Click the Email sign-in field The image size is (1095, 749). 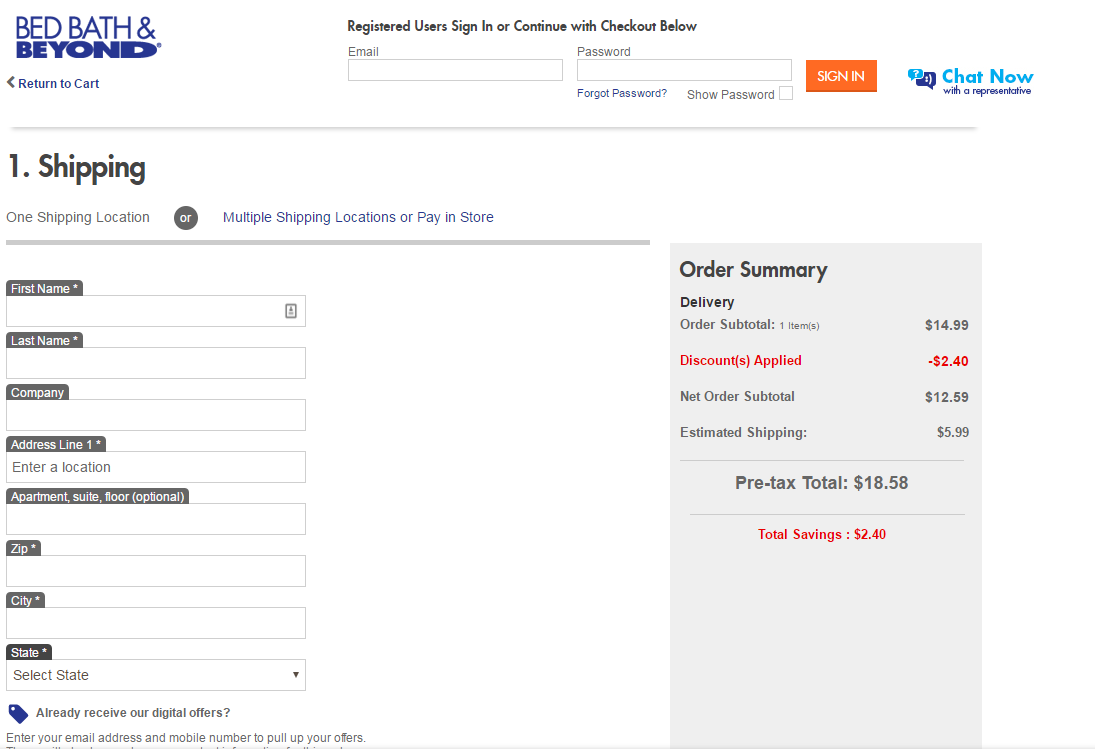coord(455,70)
